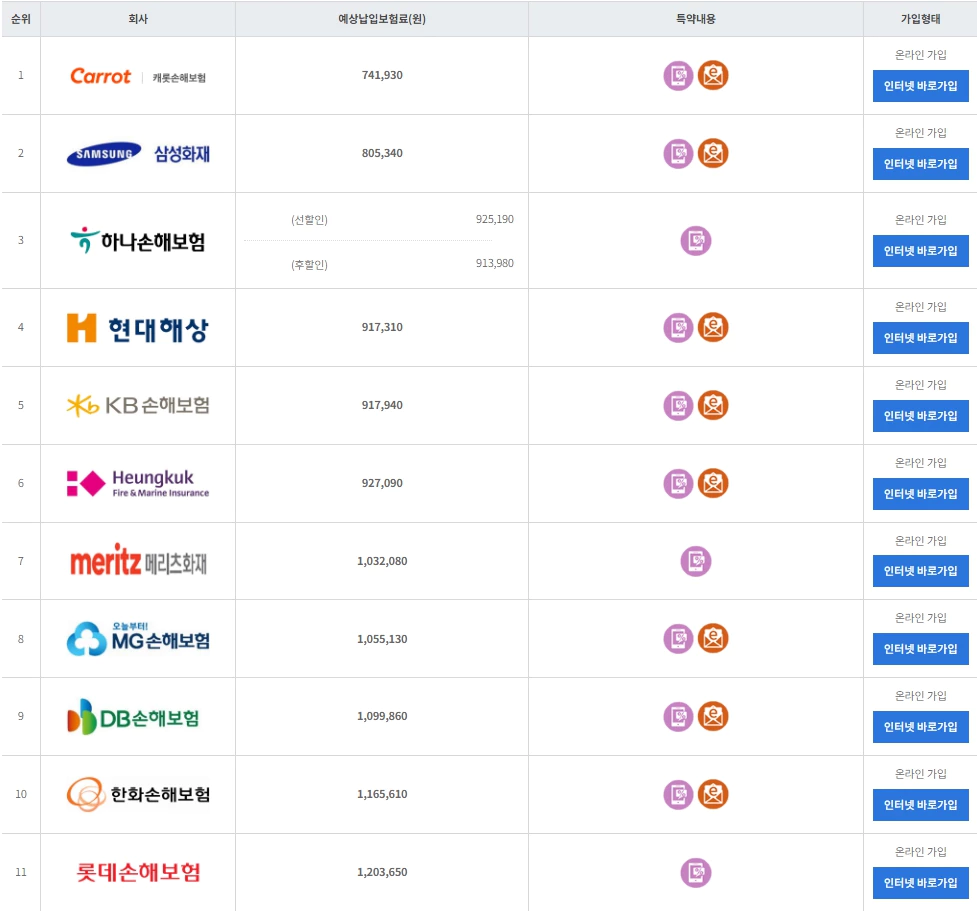
Task: Select 현대해상 purple mobile discount icon
Action: (678, 328)
